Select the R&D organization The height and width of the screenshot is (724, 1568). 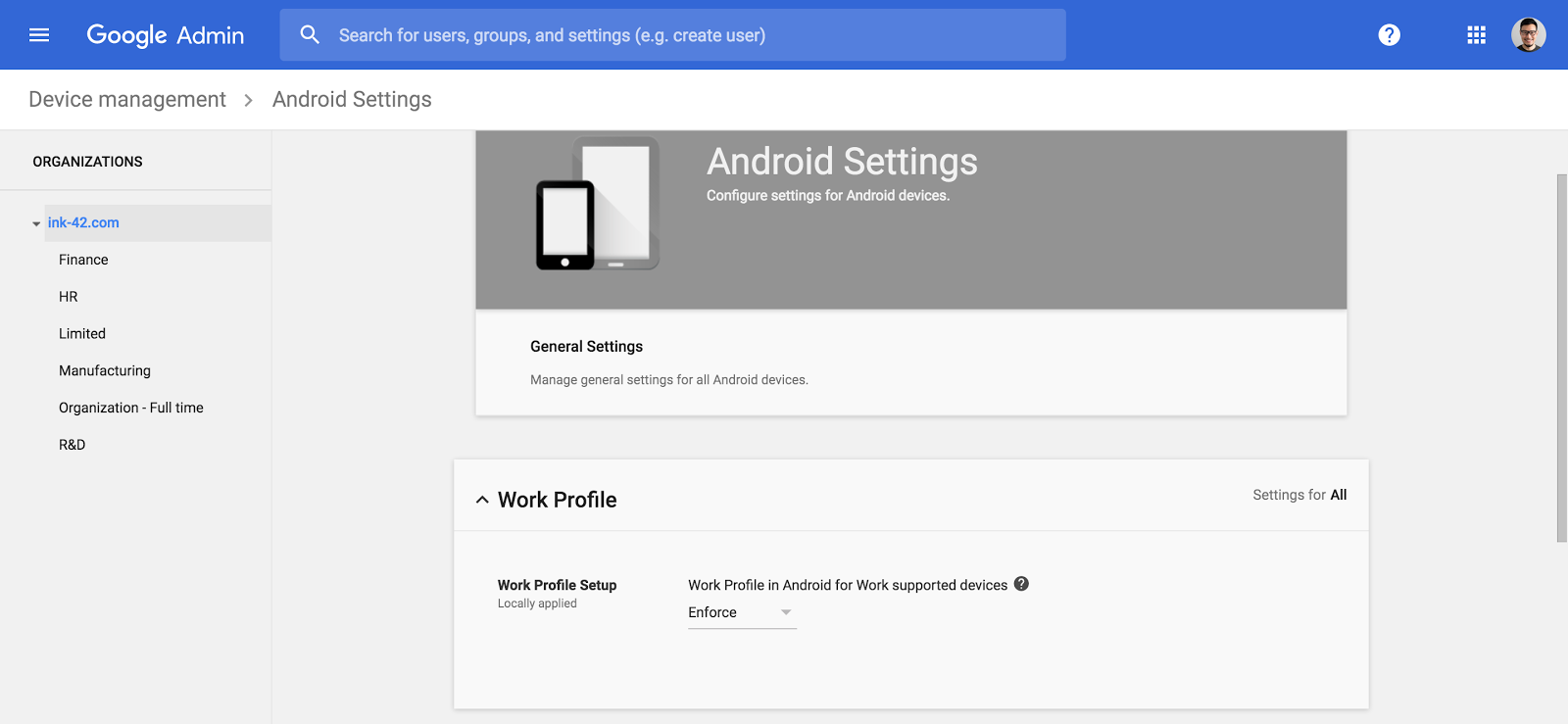coord(73,445)
